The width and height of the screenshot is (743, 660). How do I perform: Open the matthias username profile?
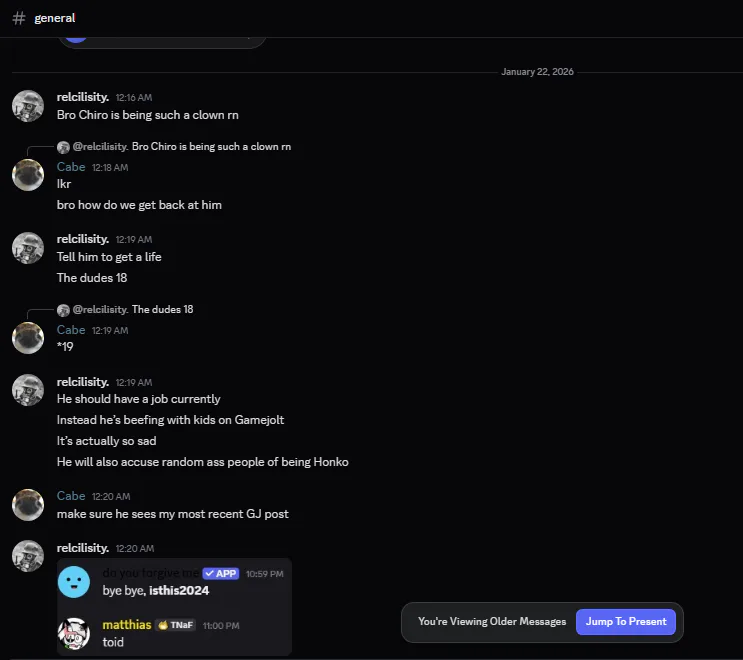coord(126,626)
